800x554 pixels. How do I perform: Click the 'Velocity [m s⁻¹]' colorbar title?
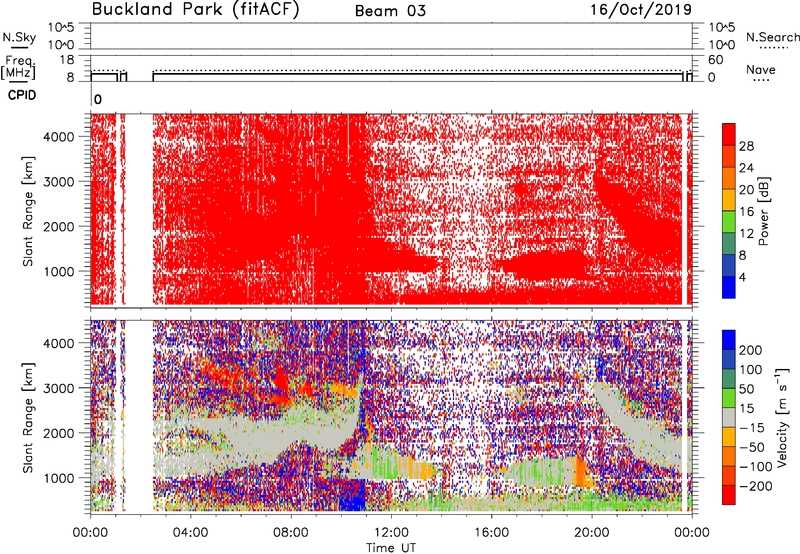click(x=782, y=417)
